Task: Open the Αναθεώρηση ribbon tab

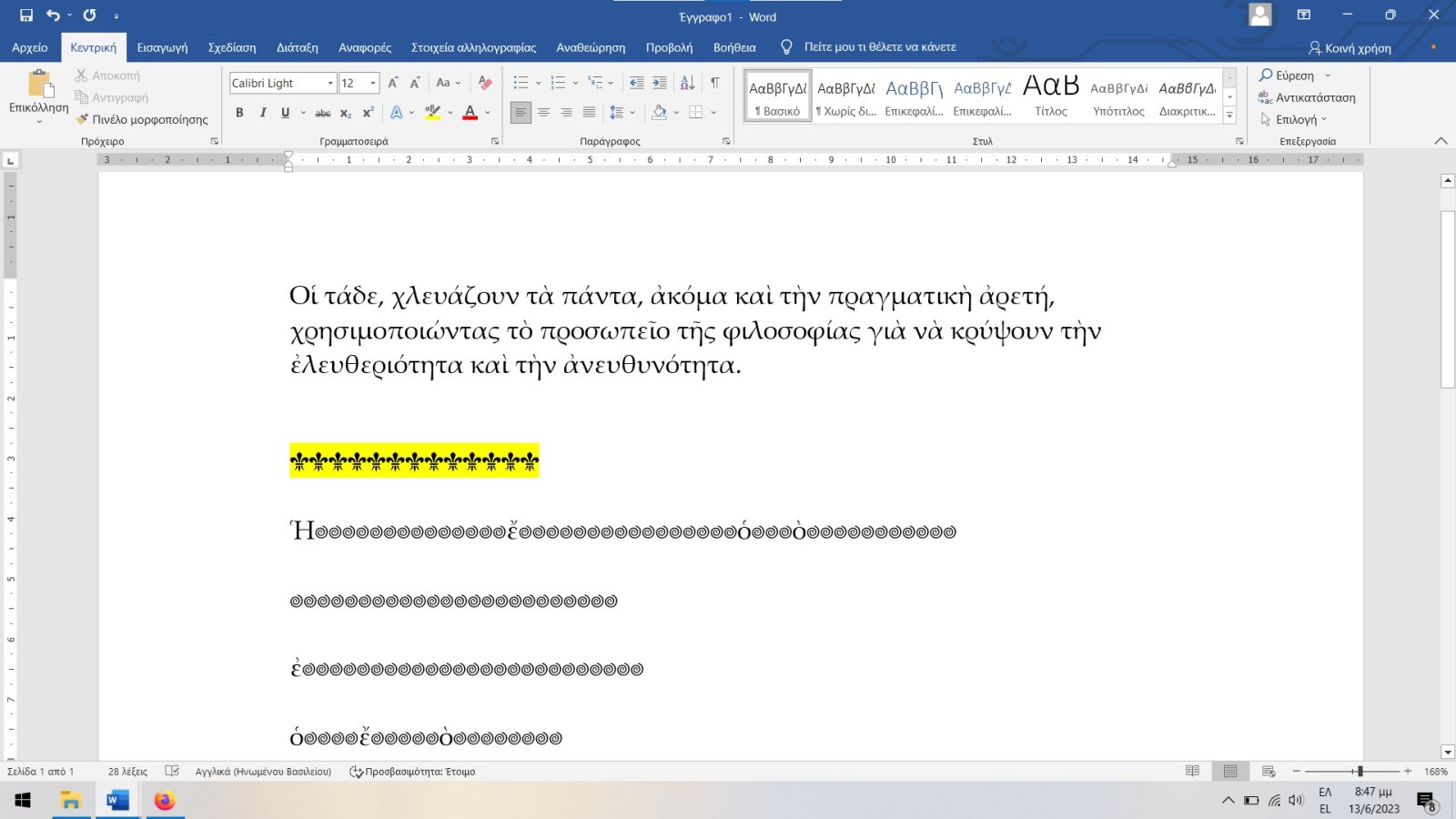Action: [591, 47]
